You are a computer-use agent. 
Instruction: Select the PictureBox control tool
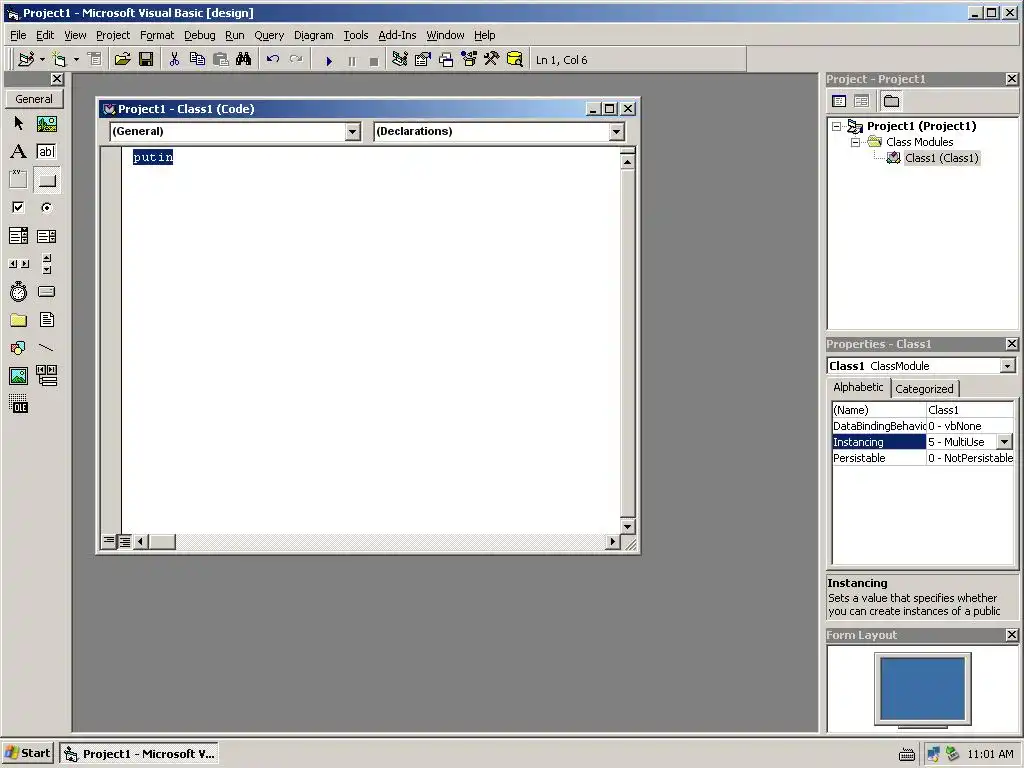click(46, 123)
